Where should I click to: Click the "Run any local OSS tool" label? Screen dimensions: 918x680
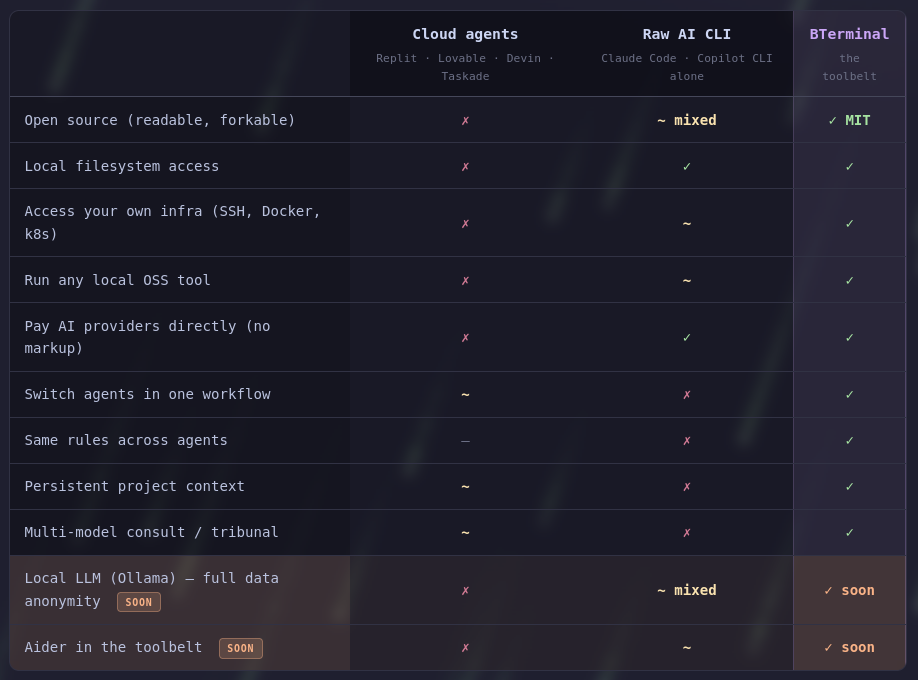[117, 280]
